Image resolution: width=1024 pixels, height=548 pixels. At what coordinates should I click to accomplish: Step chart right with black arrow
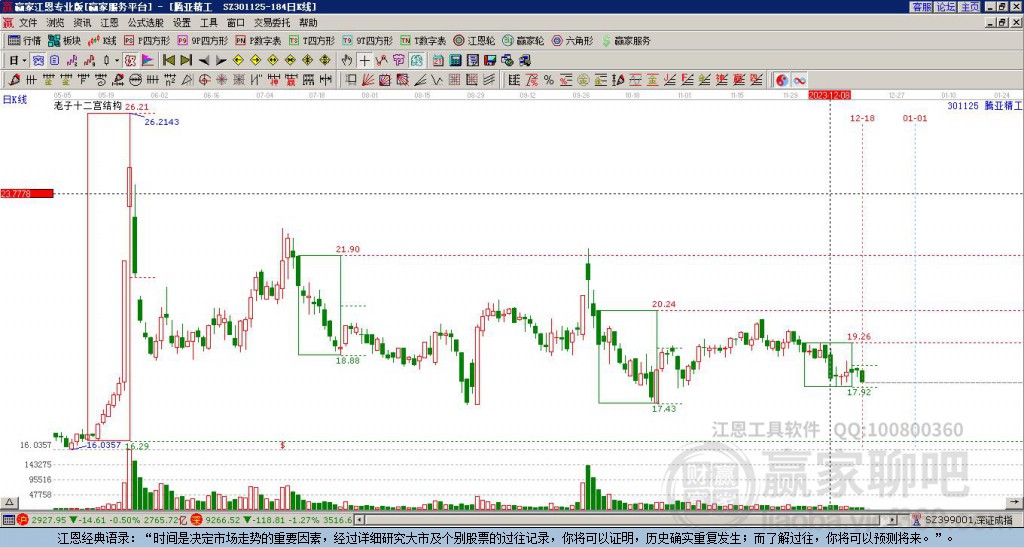click(221, 61)
